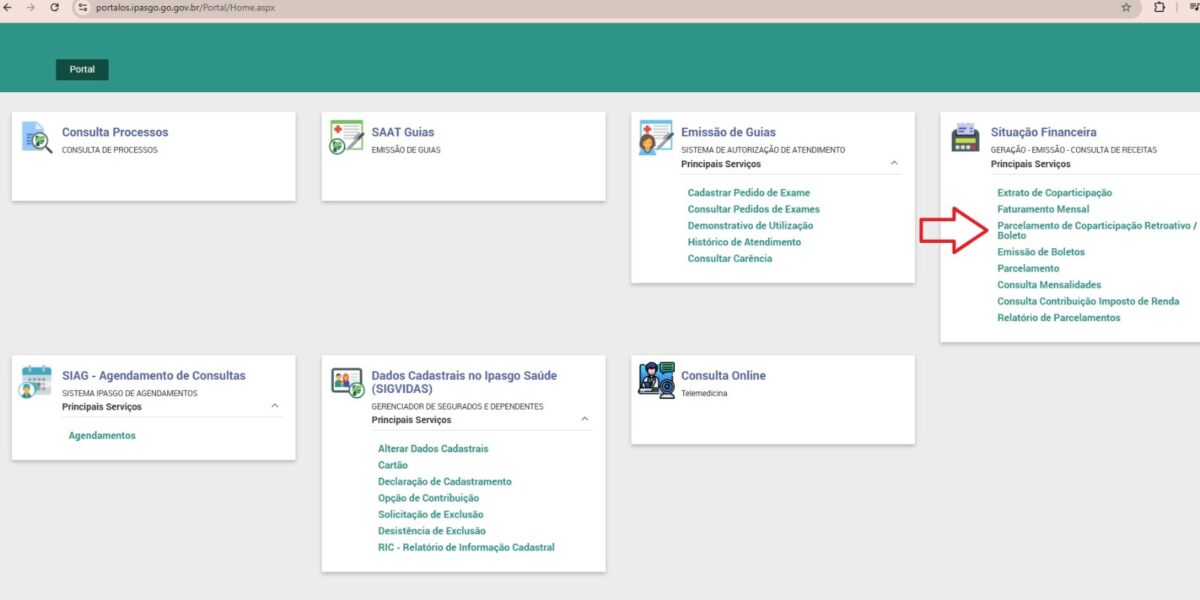The height and width of the screenshot is (600, 1200).
Task: Click the Consulta Processos card icon
Action: pyautogui.click(x=36, y=137)
